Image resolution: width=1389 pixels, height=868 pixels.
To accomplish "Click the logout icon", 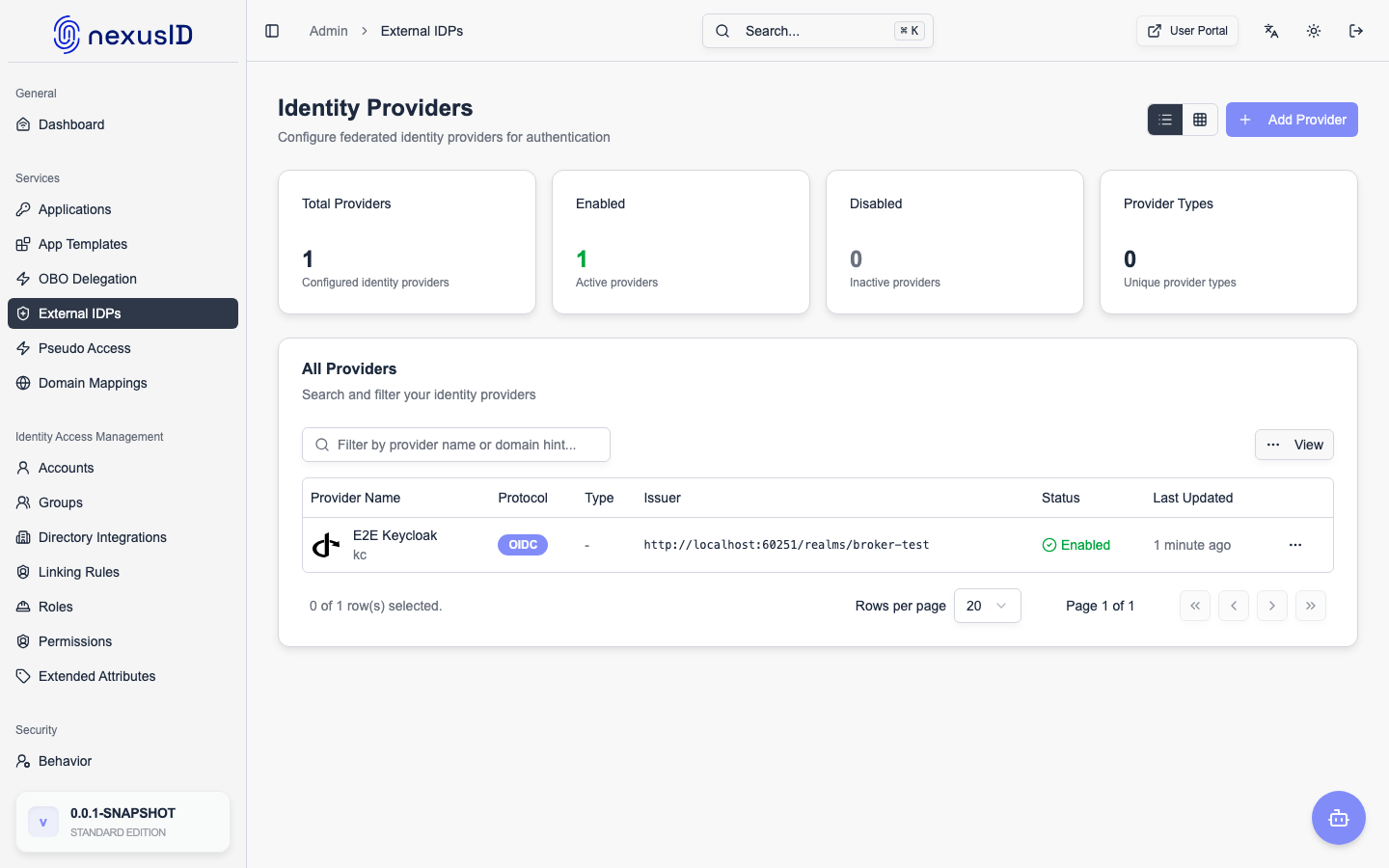I will 1356,31.
